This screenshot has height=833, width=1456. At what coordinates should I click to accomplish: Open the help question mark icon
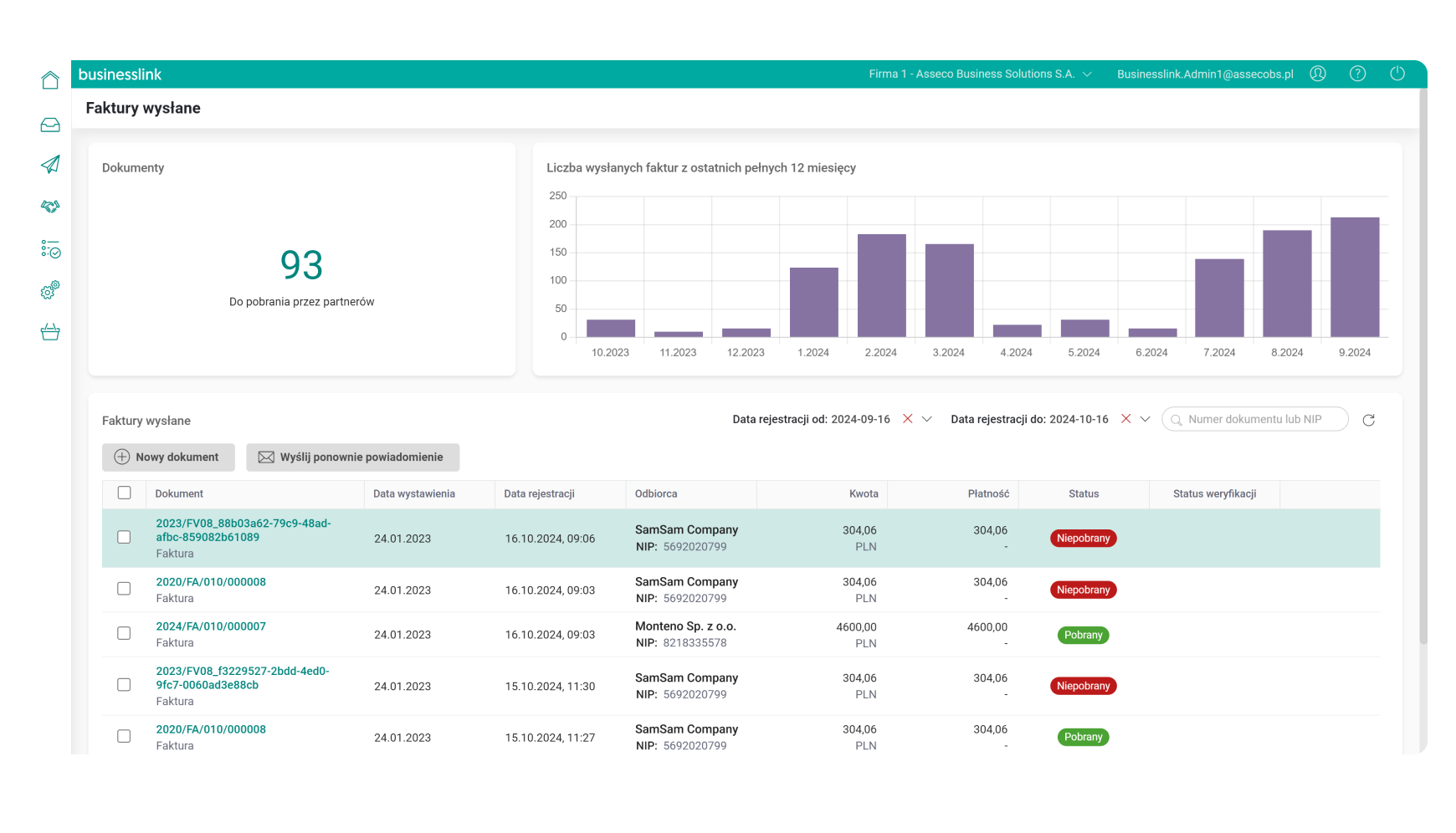click(x=1358, y=74)
